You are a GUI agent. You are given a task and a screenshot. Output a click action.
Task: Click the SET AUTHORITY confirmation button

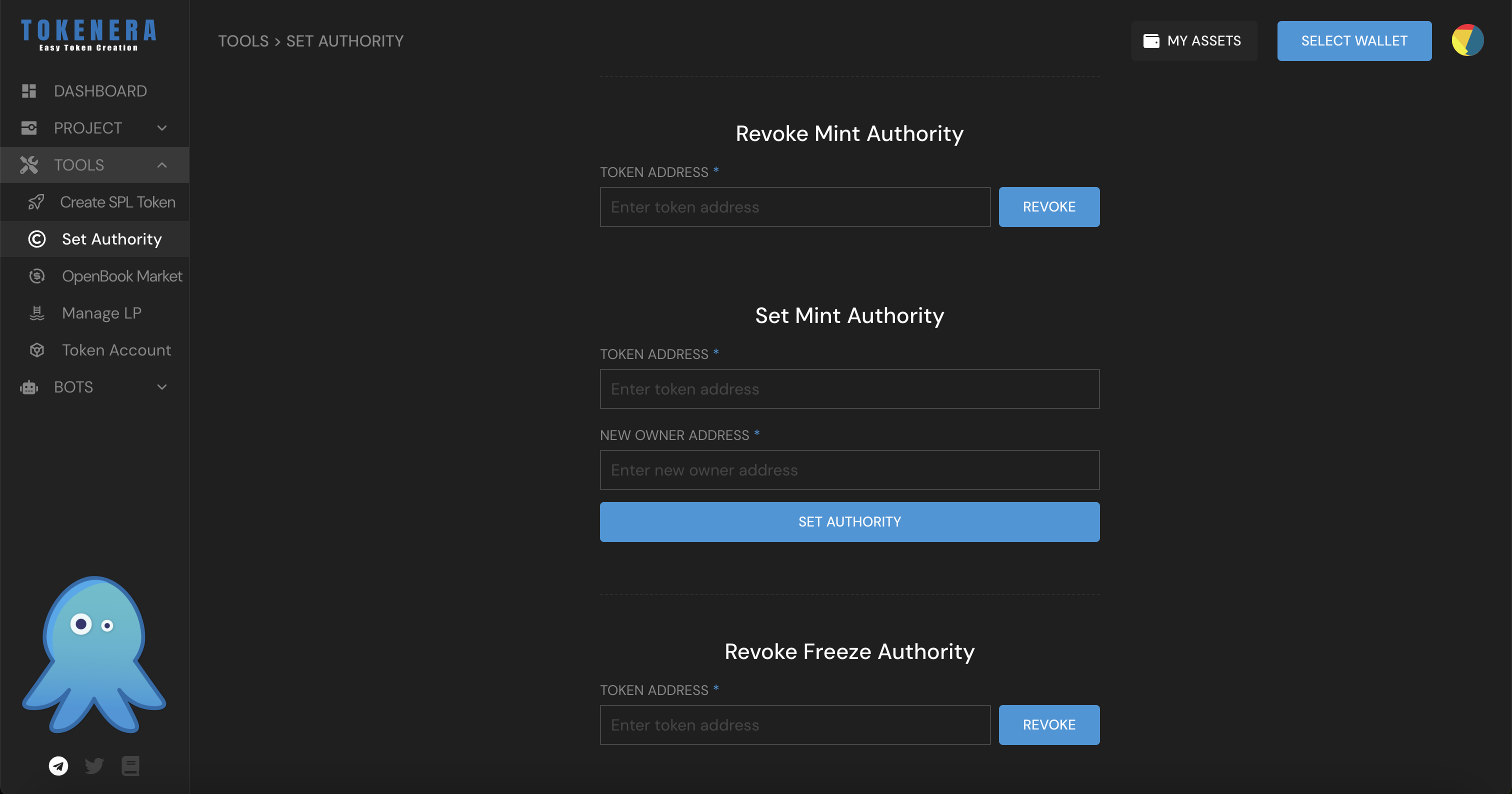click(x=849, y=521)
